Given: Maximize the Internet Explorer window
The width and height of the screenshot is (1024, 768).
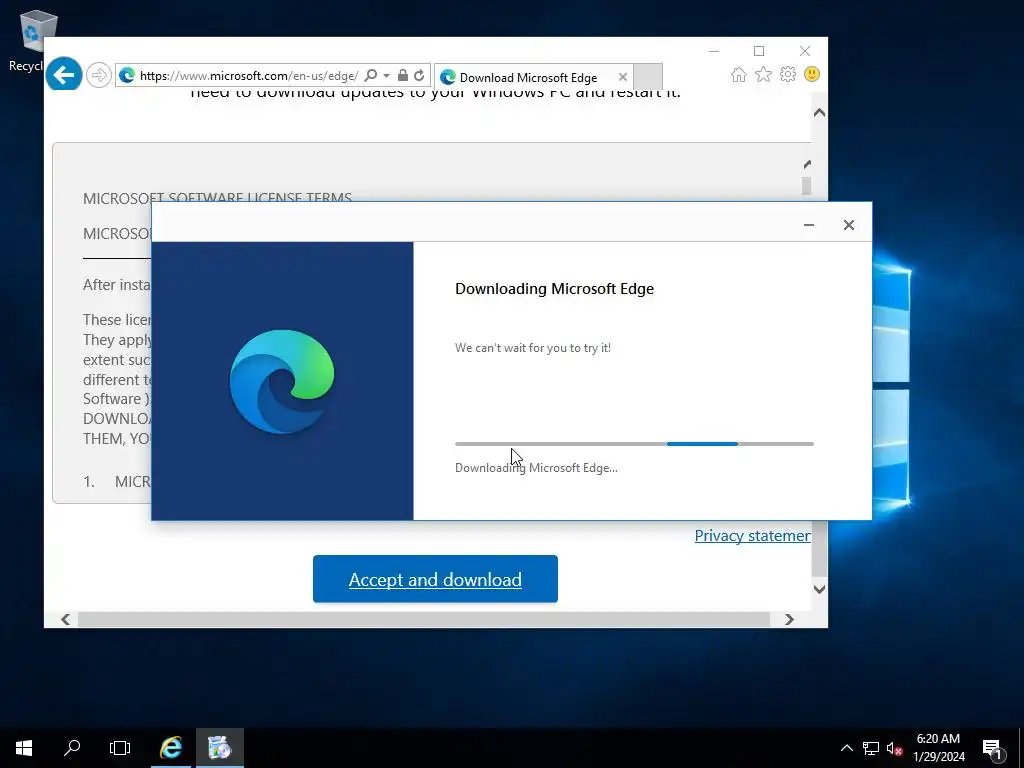Looking at the screenshot, I should pos(759,51).
